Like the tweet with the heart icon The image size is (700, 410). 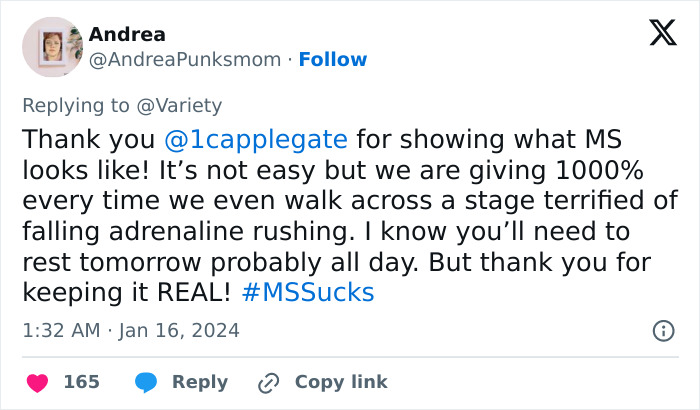point(37,382)
